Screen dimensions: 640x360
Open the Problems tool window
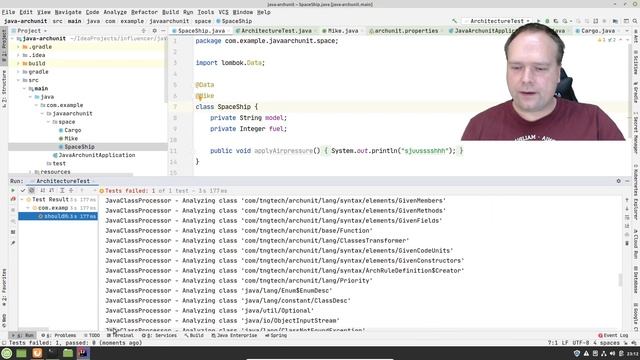coord(59,335)
